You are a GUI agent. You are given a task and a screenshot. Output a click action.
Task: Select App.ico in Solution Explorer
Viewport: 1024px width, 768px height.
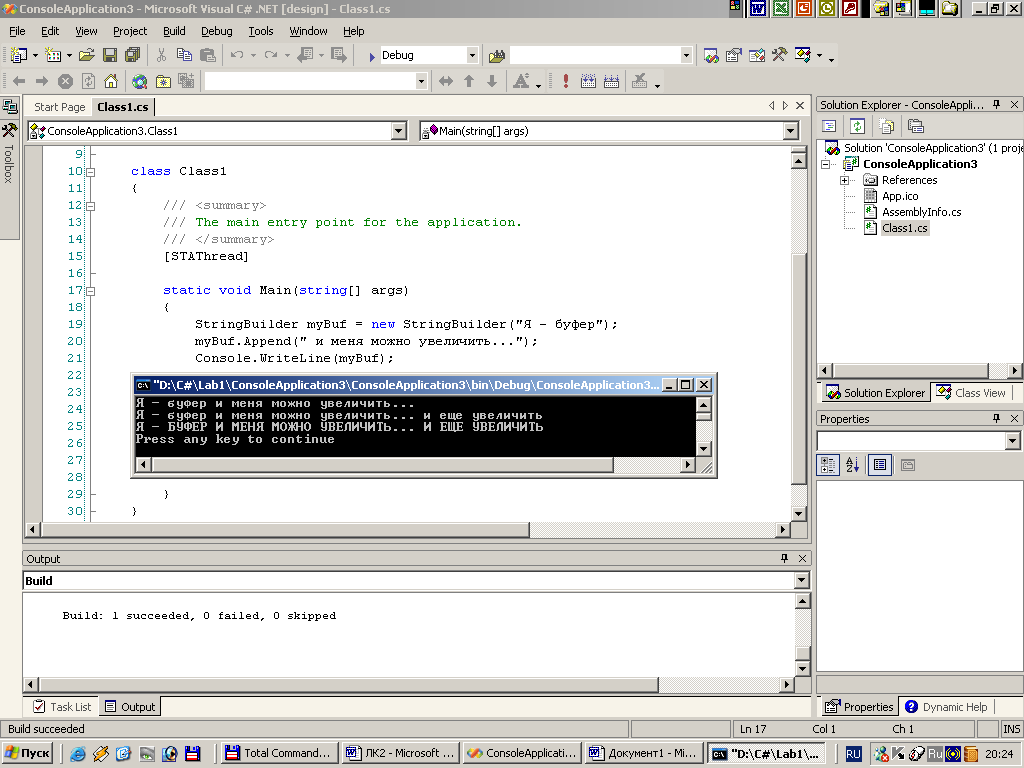(900, 197)
